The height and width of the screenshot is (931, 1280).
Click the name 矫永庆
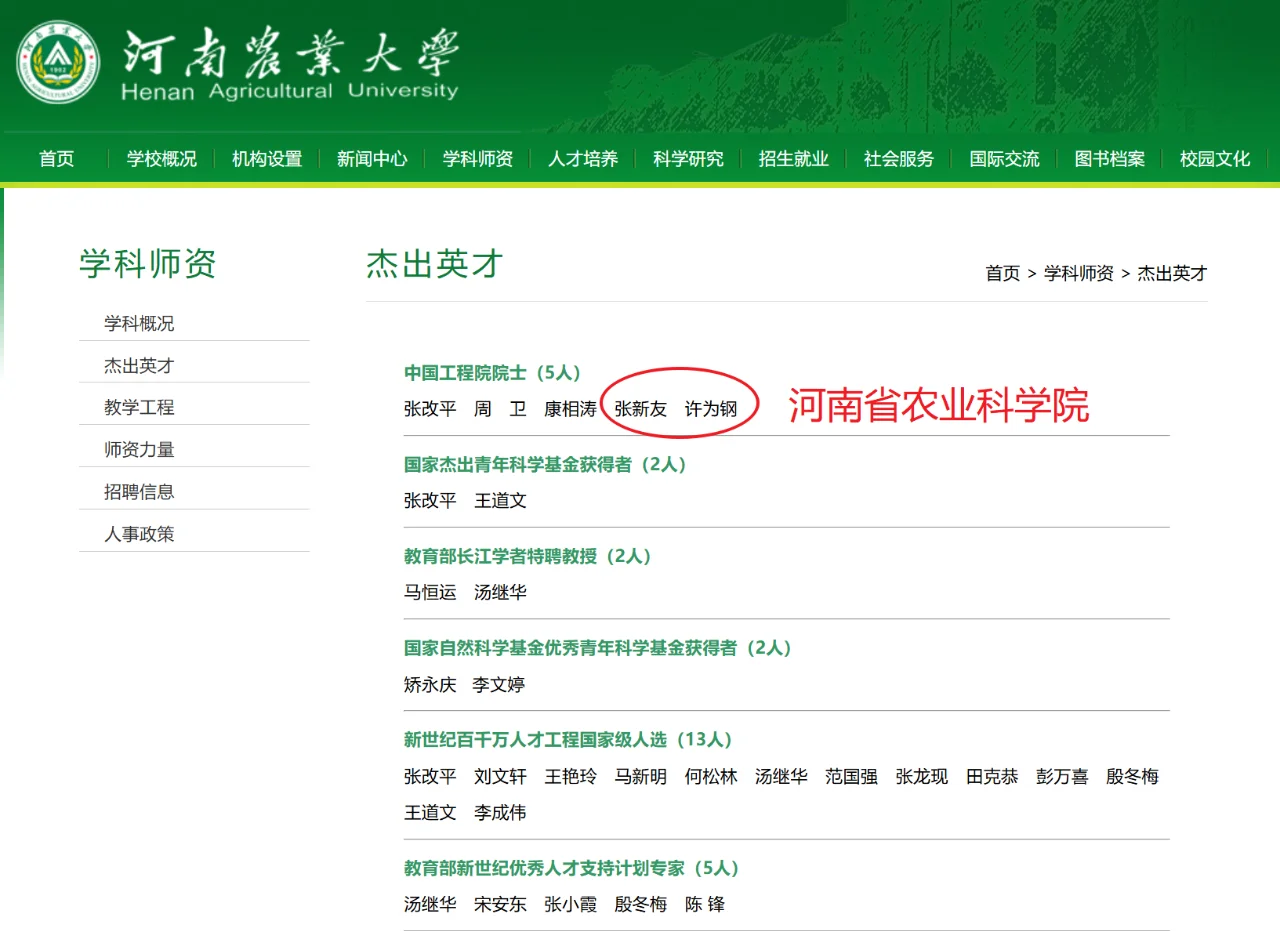coord(430,685)
